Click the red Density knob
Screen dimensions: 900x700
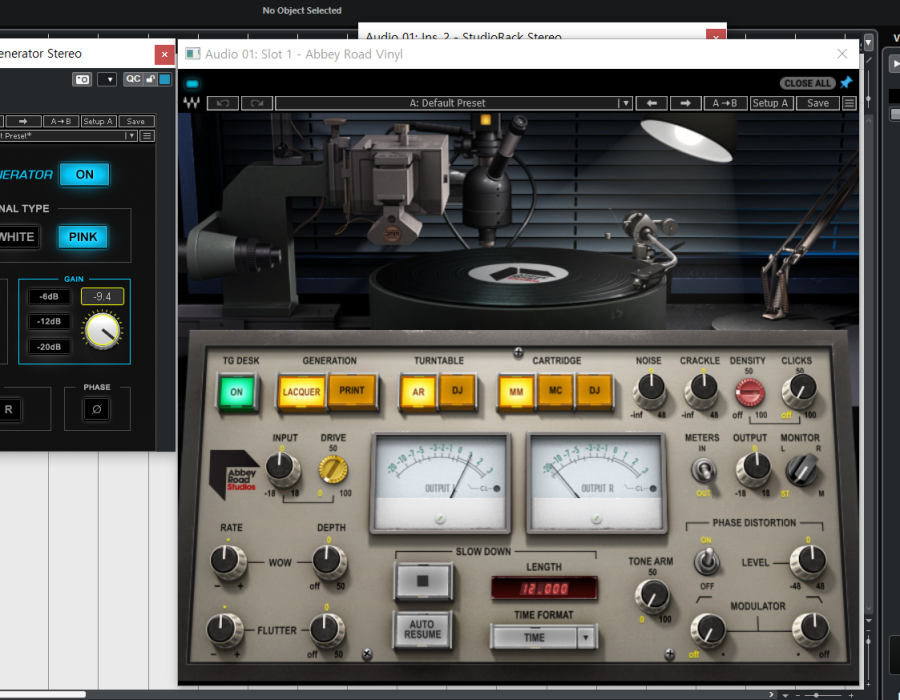point(750,393)
